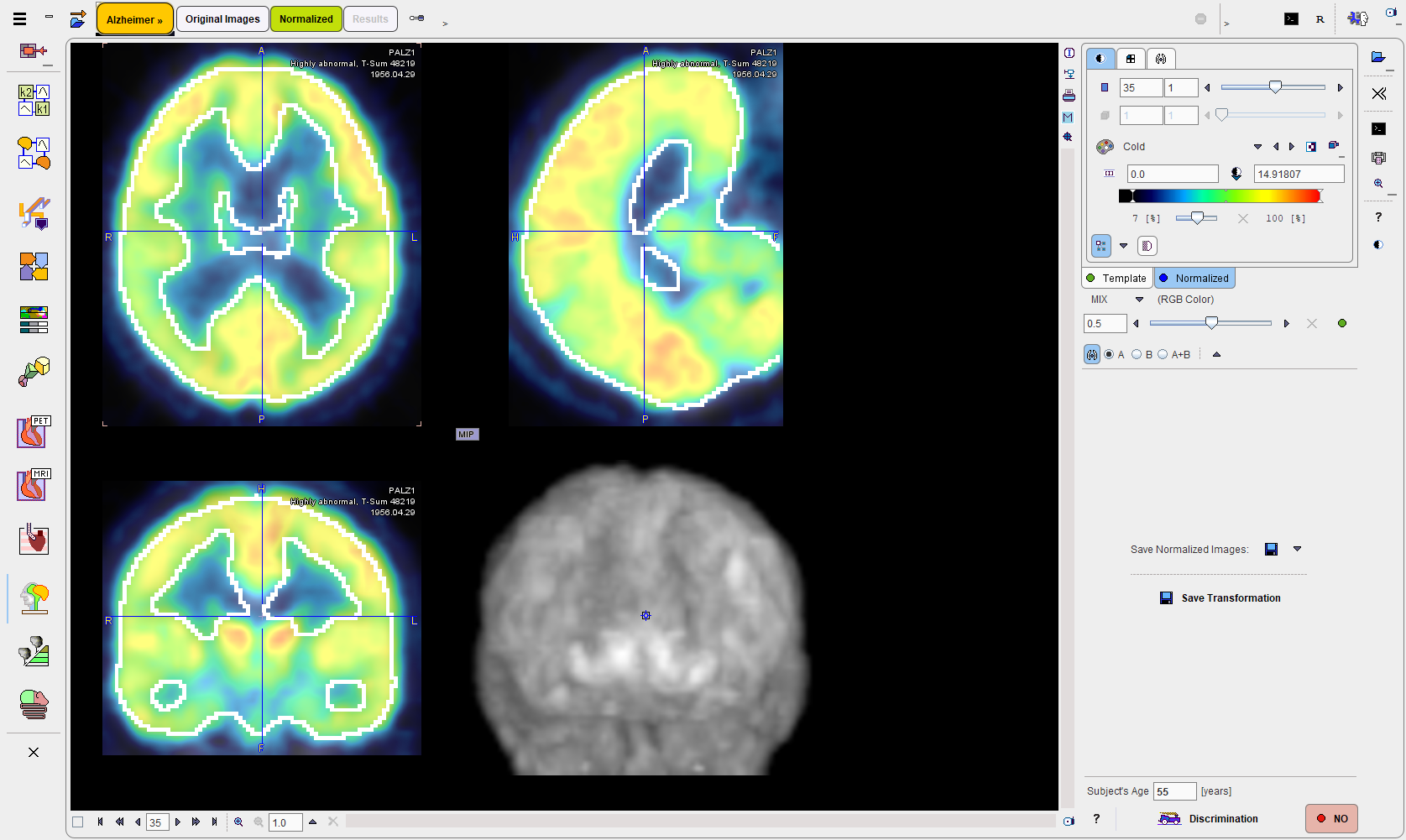This screenshot has height=840, width=1406.
Task: Increase the slice number with right arrow
Action: tap(1340, 87)
